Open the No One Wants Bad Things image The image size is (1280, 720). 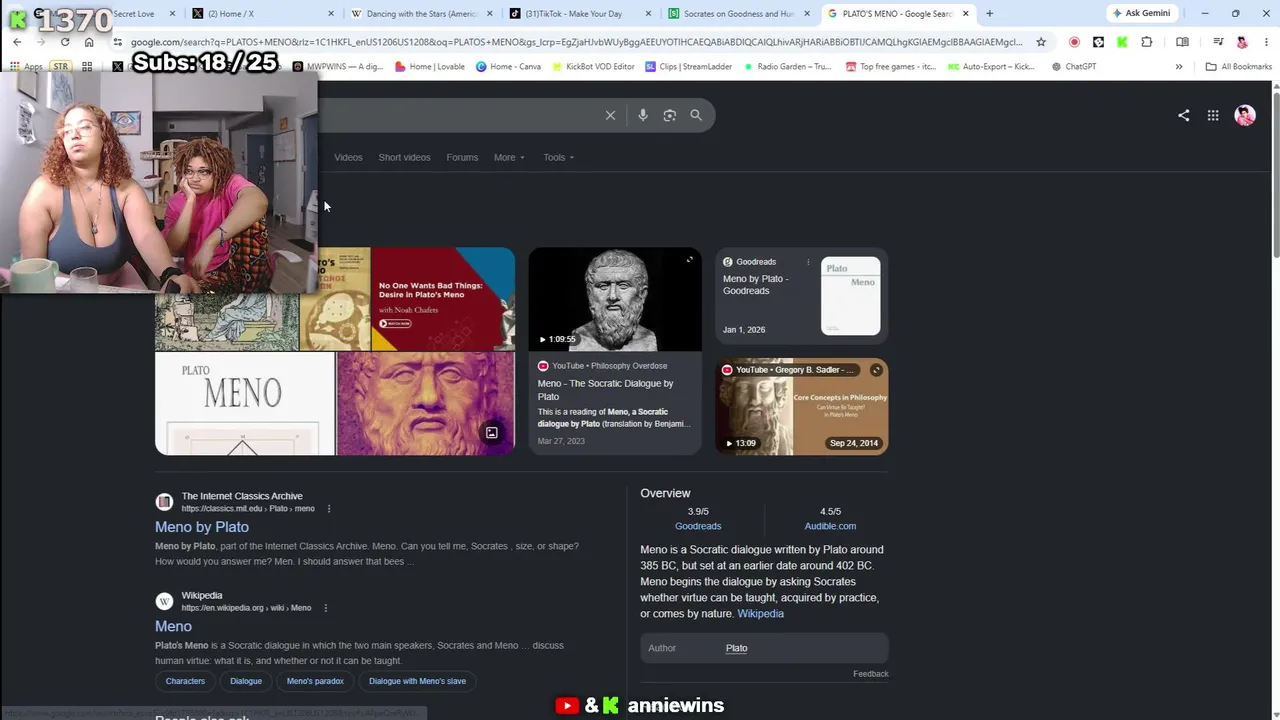[443, 300]
